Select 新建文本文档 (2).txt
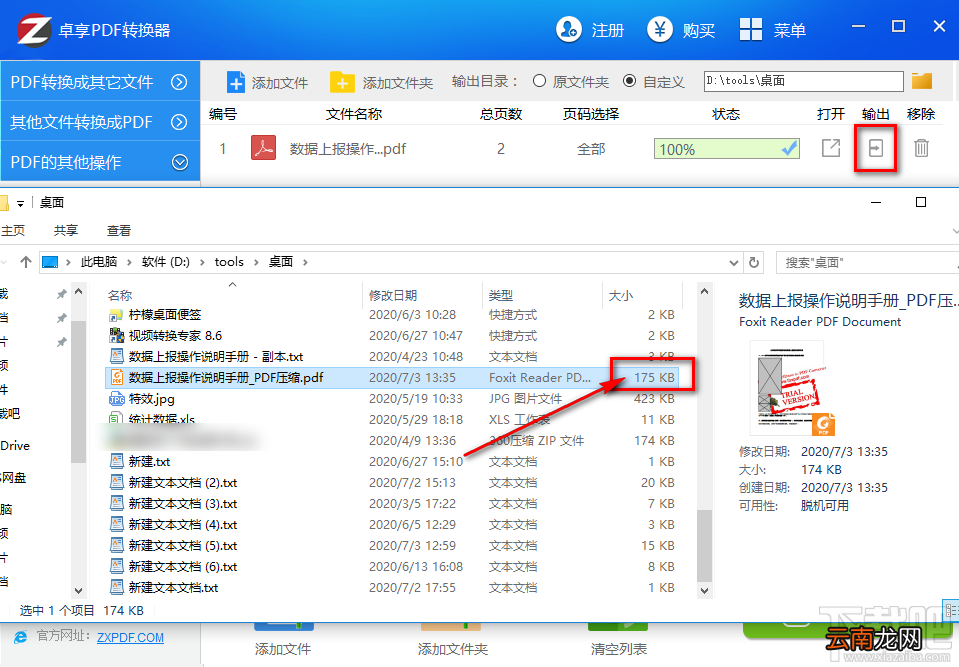The image size is (959, 667). tap(174, 482)
